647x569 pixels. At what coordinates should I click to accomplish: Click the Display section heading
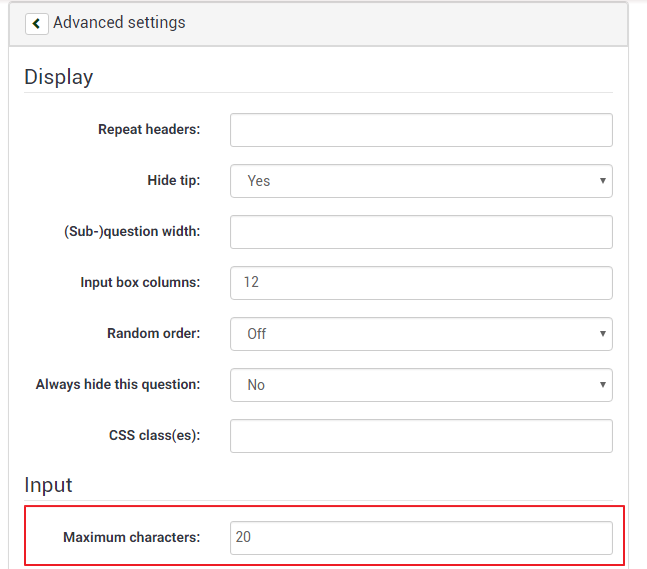[58, 77]
